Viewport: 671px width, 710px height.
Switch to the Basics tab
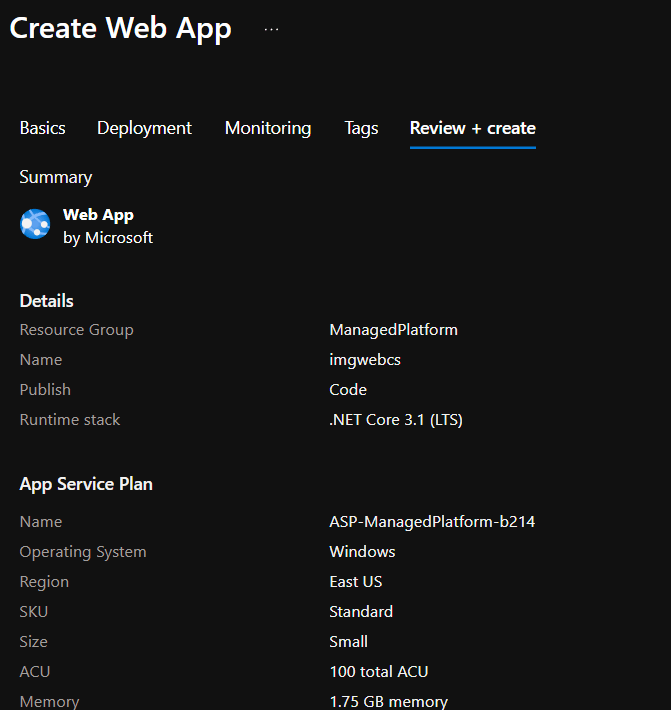(x=42, y=128)
